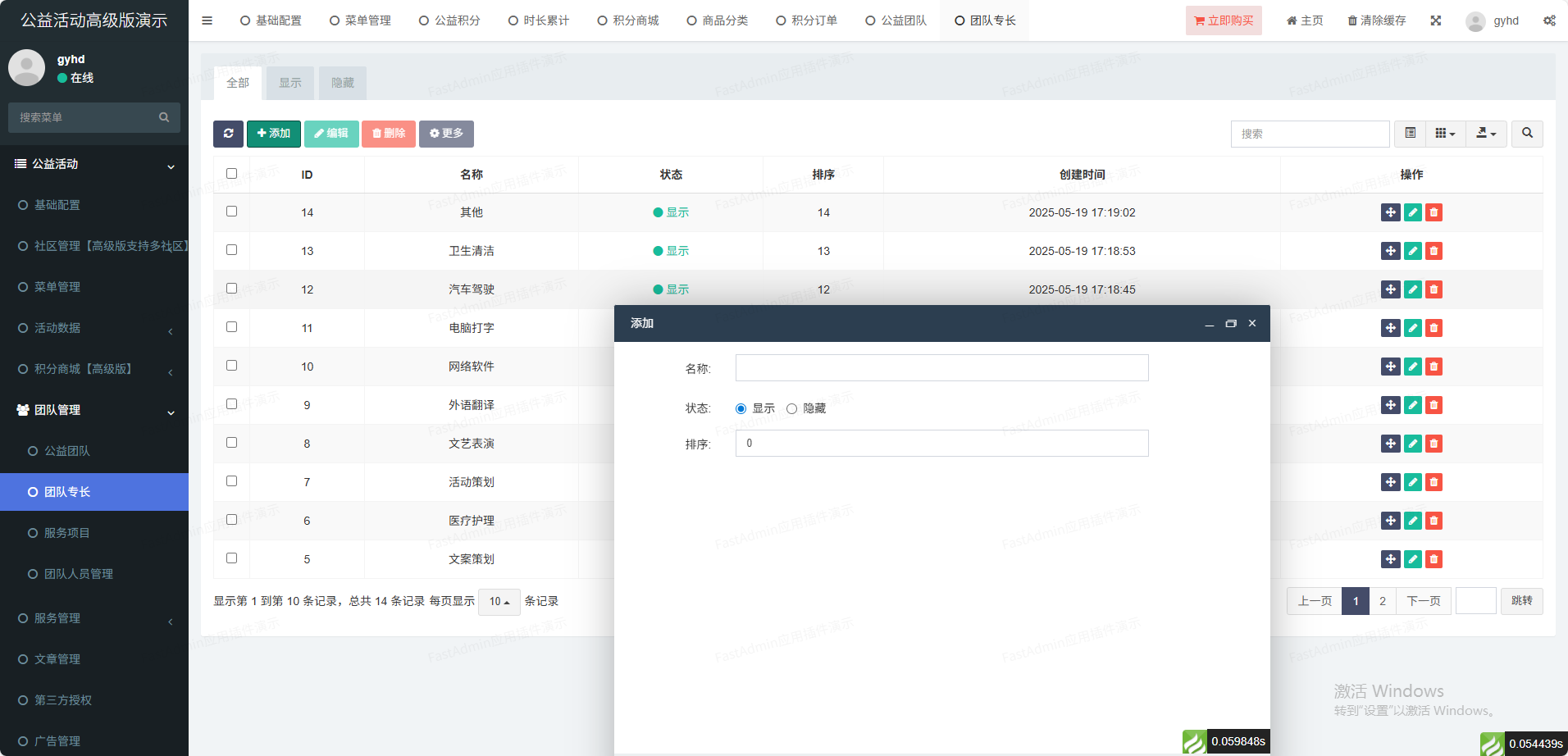1568x756 pixels.
Task: Open the columns dropdown with the grid icon
Action: tap(1445, 134)
